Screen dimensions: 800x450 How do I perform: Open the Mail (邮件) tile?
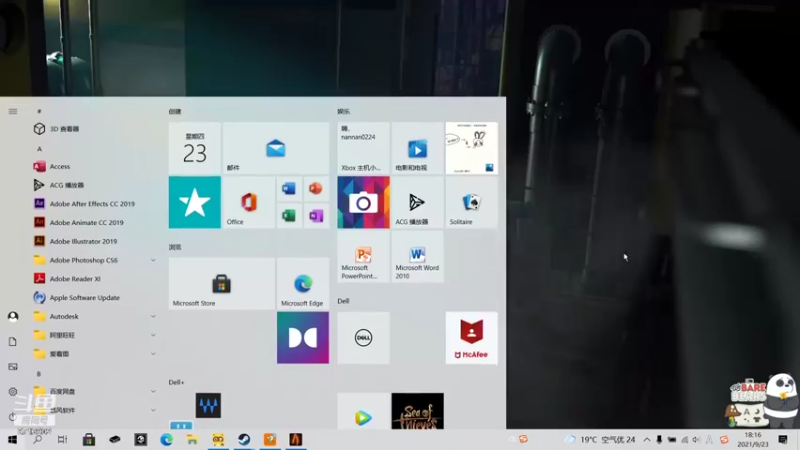pyautogui.click(x=276, y=148)
